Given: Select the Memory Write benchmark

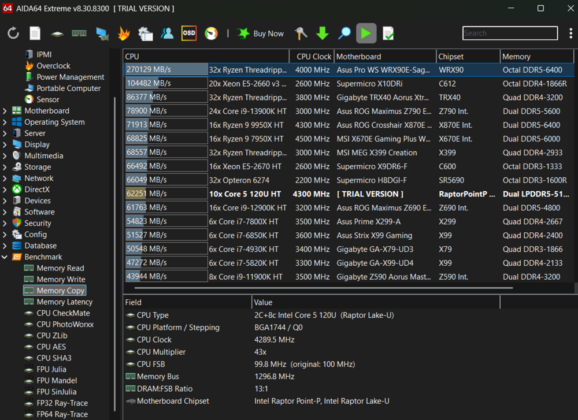Looking at the screenshot, I should (x=61, y=280).
